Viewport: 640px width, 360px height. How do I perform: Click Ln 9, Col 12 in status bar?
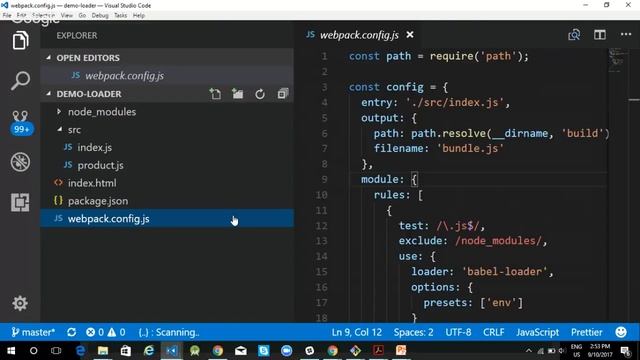pyautogui.click(x=357, y=332)
